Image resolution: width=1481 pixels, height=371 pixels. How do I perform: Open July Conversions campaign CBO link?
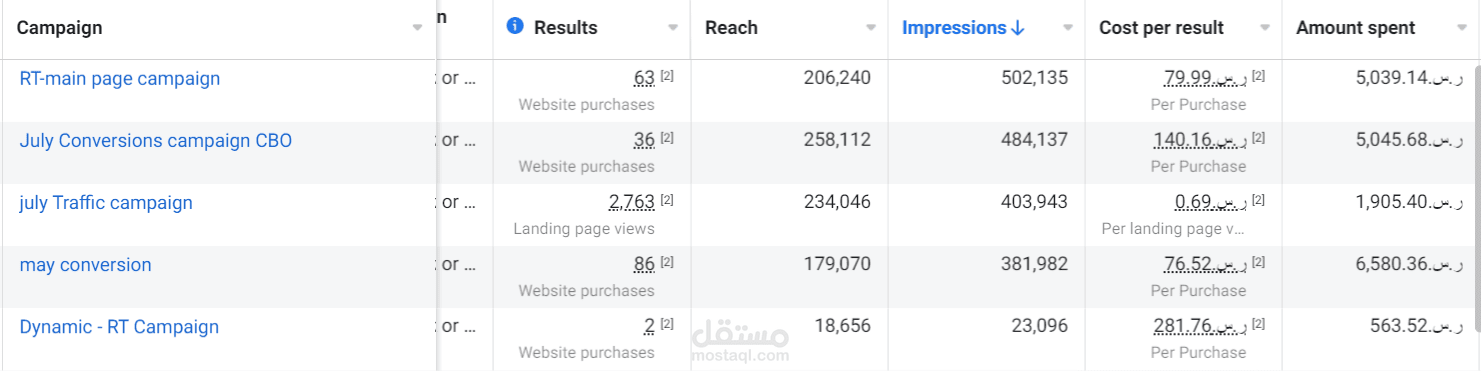coord(156,140)
